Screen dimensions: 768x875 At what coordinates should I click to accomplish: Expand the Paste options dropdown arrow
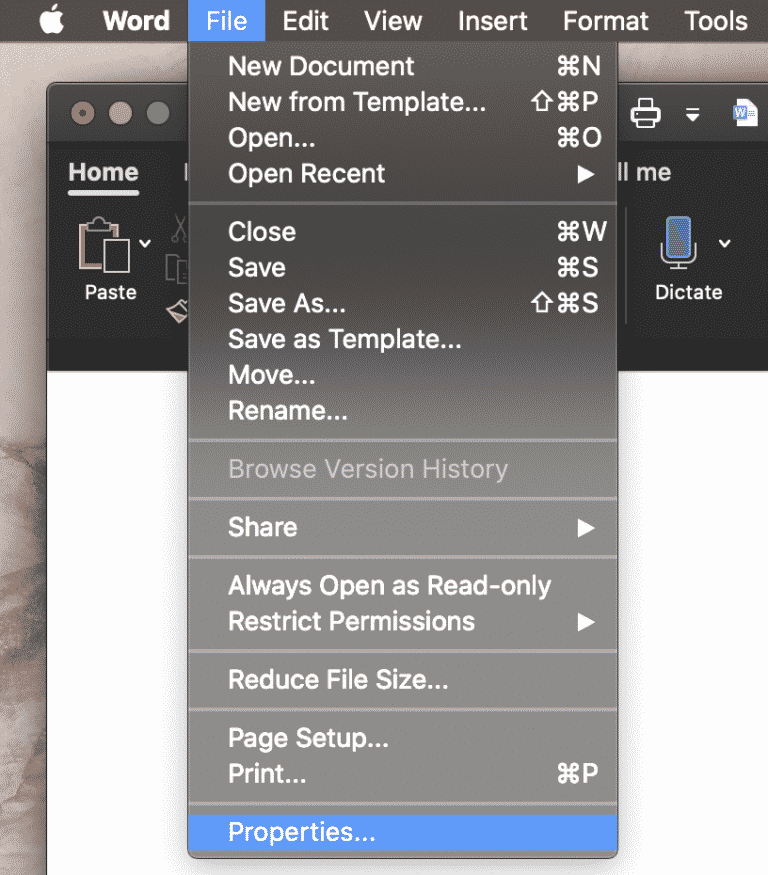(x=145, y=243)
